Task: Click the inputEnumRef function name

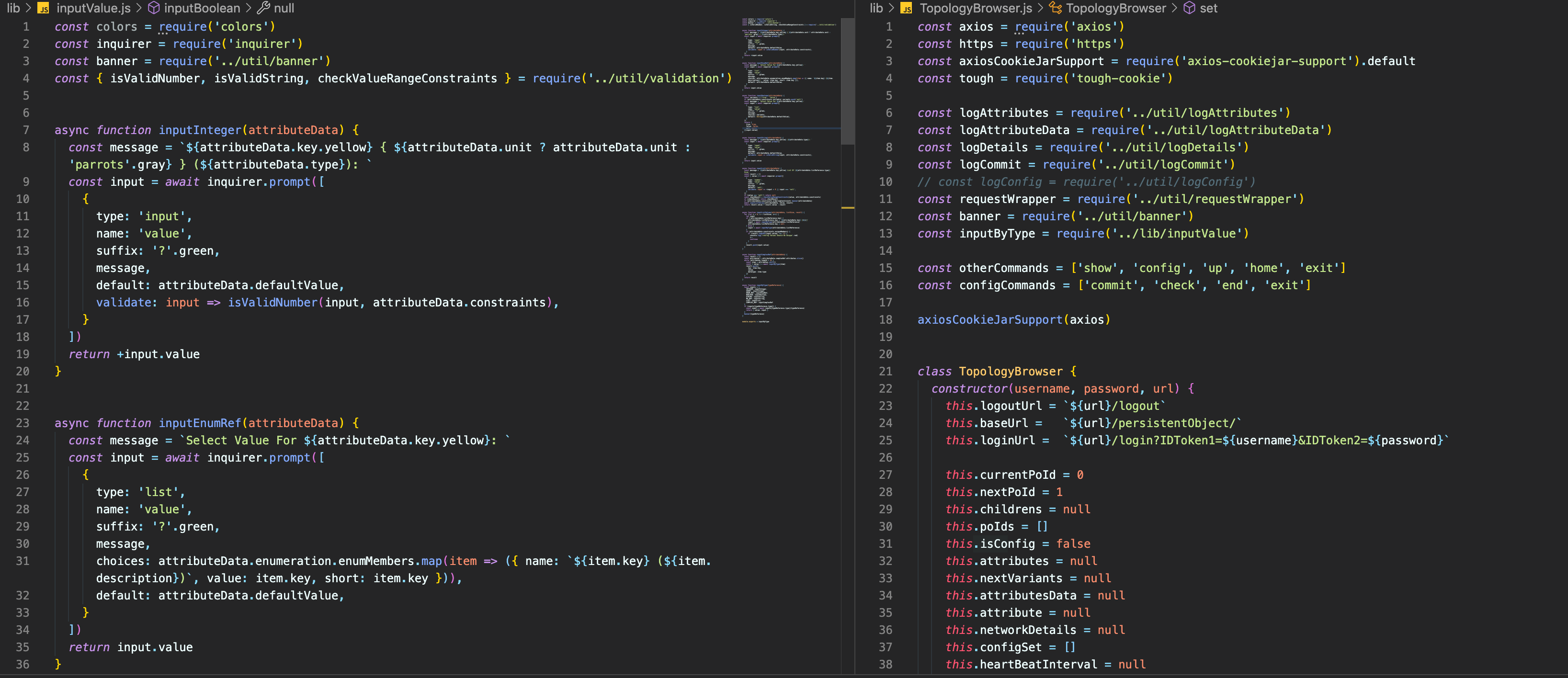Action: point(200,422)
